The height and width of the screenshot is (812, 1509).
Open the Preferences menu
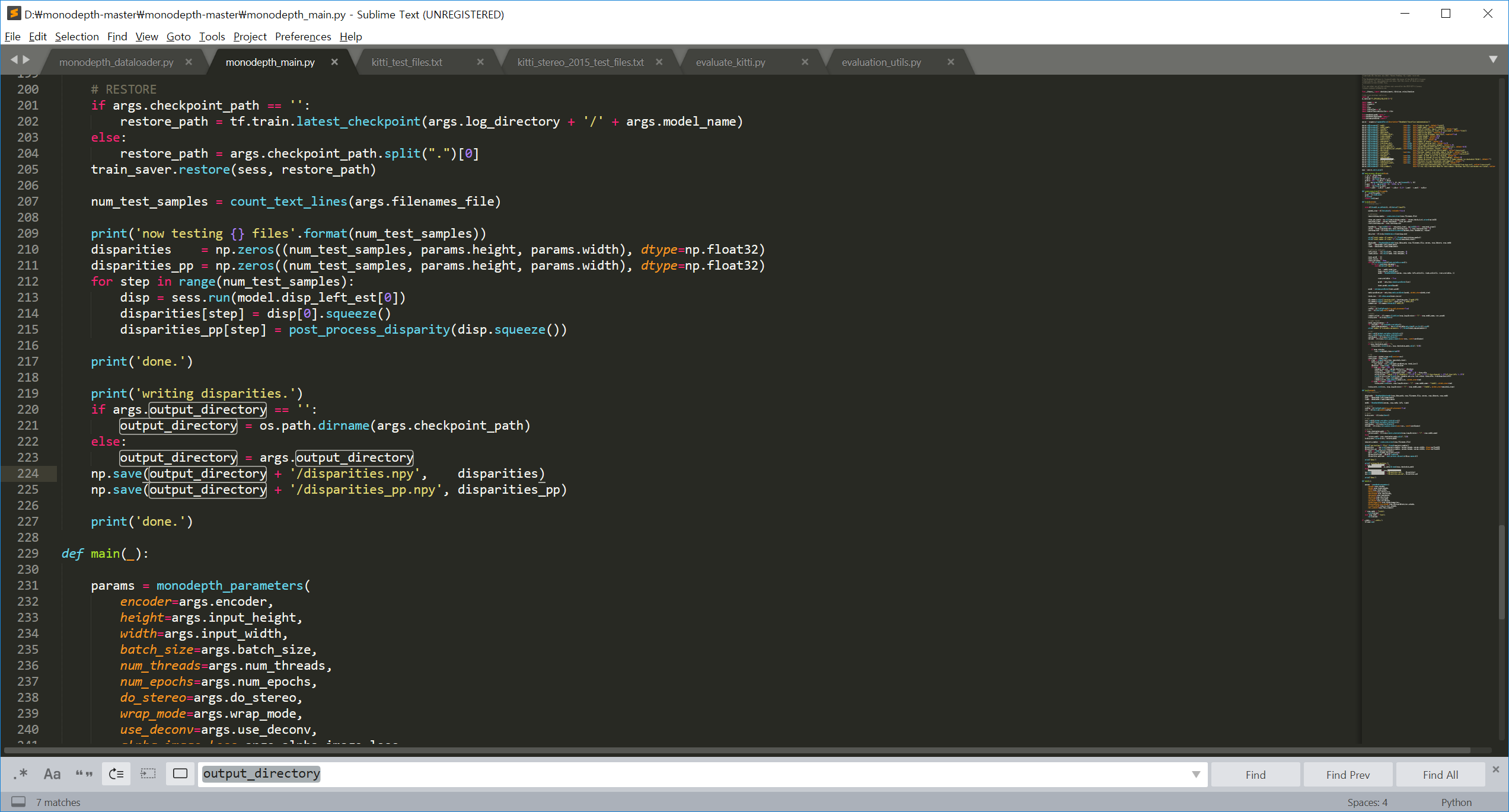coord(302,37)
